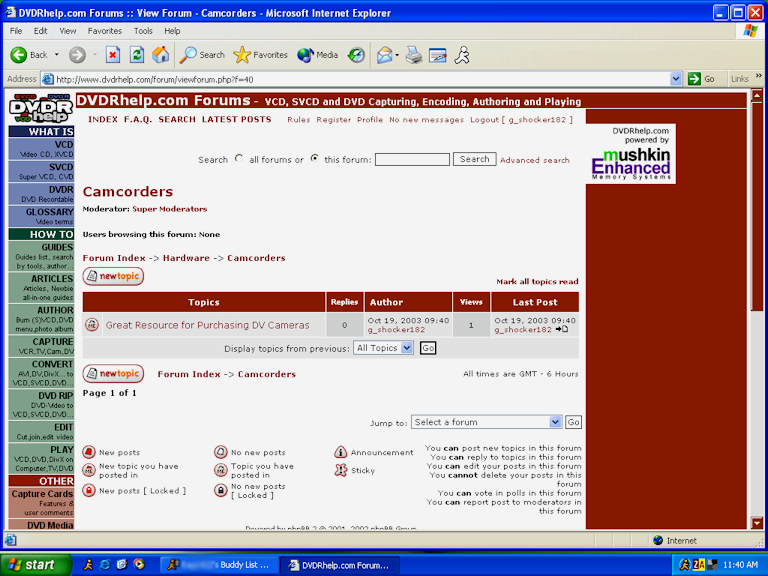Click the mushkin Enhanced sponsor banner
The height and width of the screenshot is (576, 768).
[x=631, y=154]
